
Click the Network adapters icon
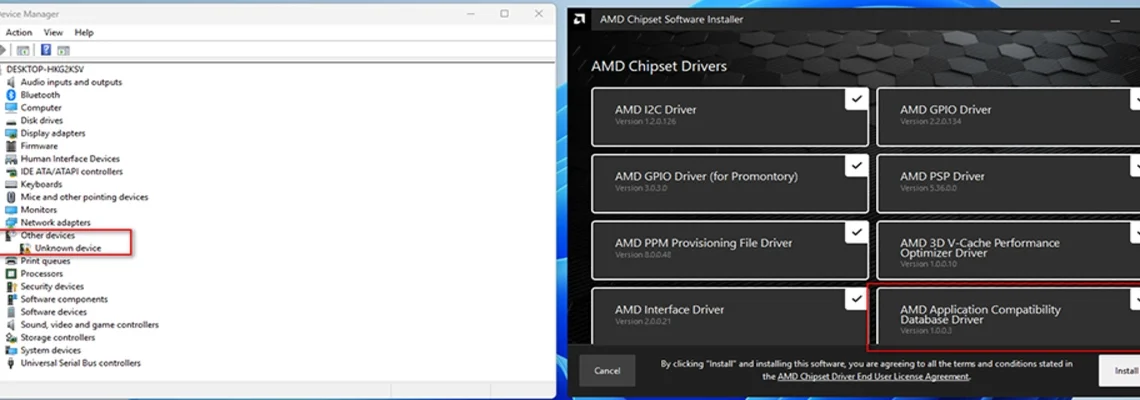point(11,223)
